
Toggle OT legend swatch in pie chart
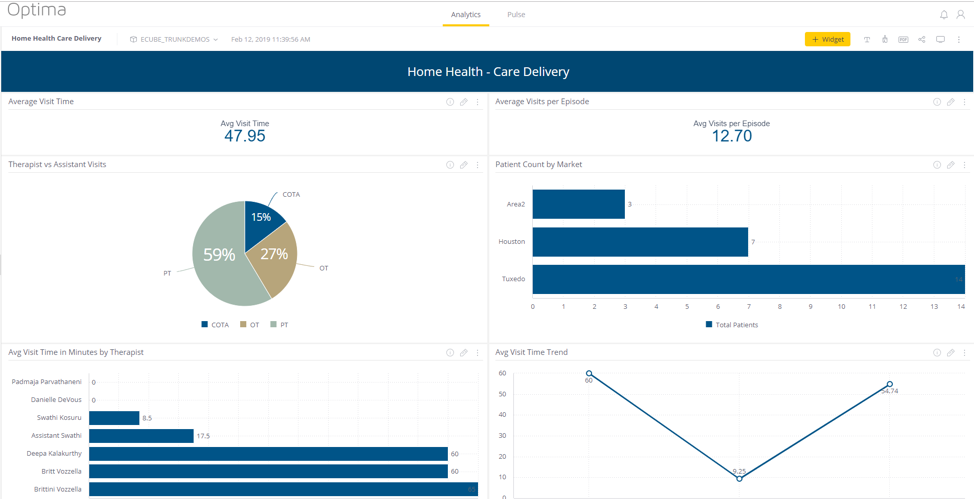tap(242, 324)
